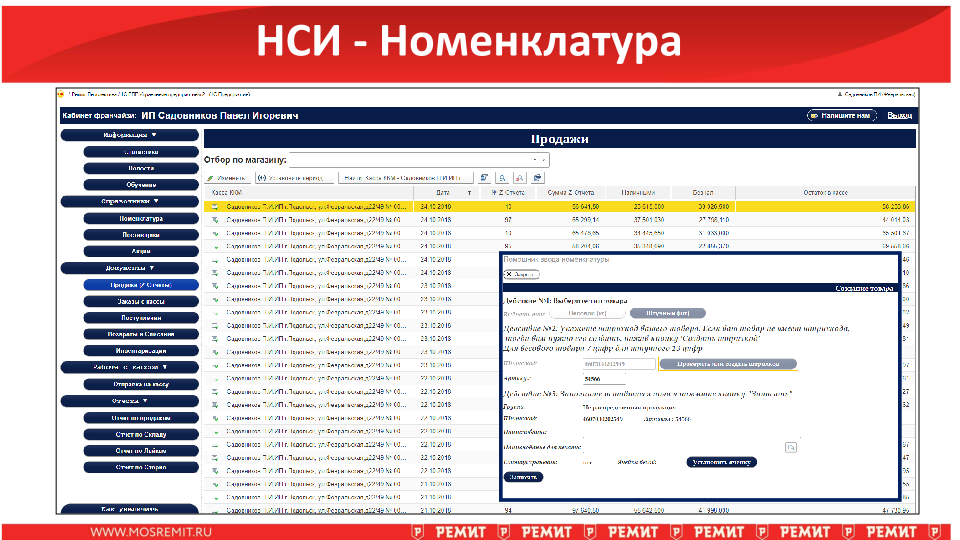Open Номенклатура in the sidebar
960x540 pixels.
pos(140,218)
